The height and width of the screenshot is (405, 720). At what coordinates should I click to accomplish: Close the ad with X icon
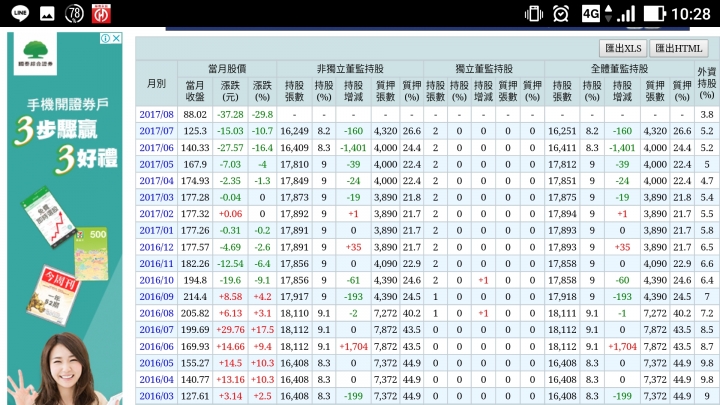(117, 39)
